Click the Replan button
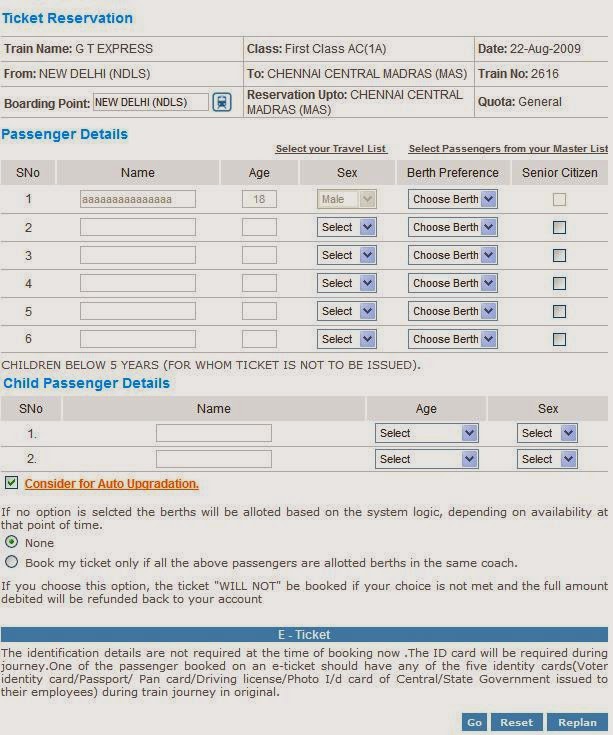The width and height of the screenshot is (613, 735). pos(577,722)
